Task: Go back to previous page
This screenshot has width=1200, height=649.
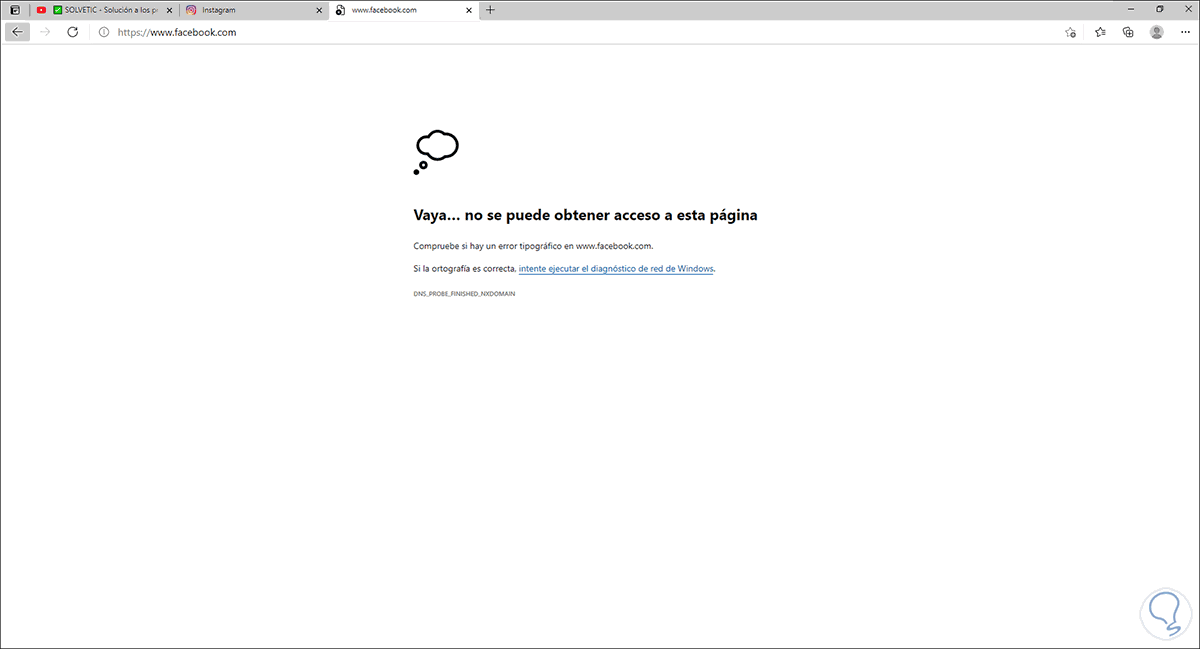Action: click(17, 32)
